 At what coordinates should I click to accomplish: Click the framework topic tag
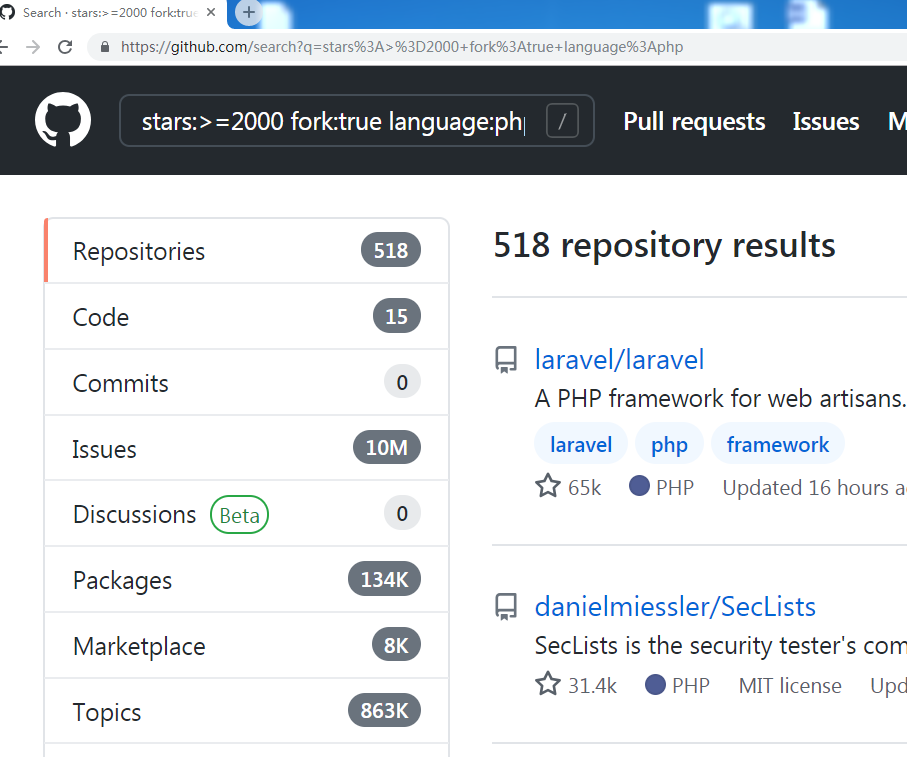click(x=777, y=444)
